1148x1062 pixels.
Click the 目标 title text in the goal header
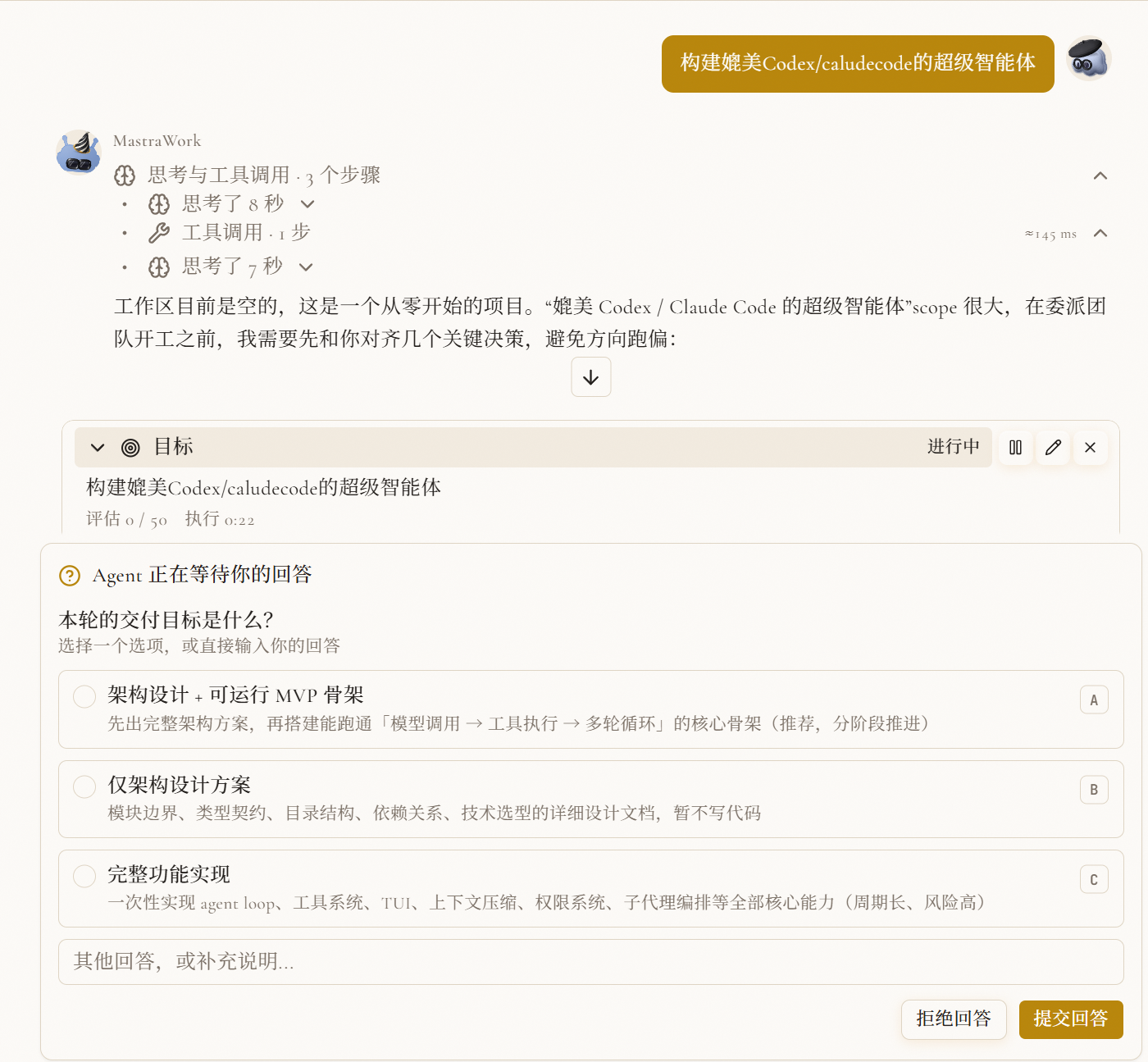point(174,447)
